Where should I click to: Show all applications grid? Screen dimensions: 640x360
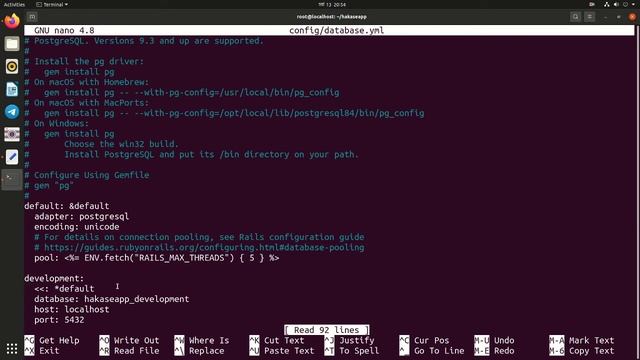(x=12, y=348)
